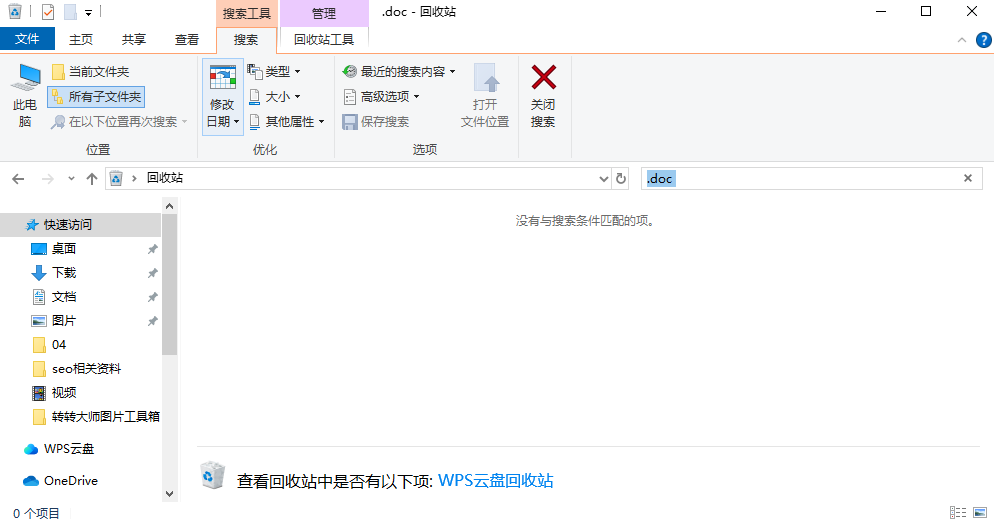Collapse the ribbon with the caret
This screenshot has width=994, height=525.
pyautogui.click(x=962, y=40)
